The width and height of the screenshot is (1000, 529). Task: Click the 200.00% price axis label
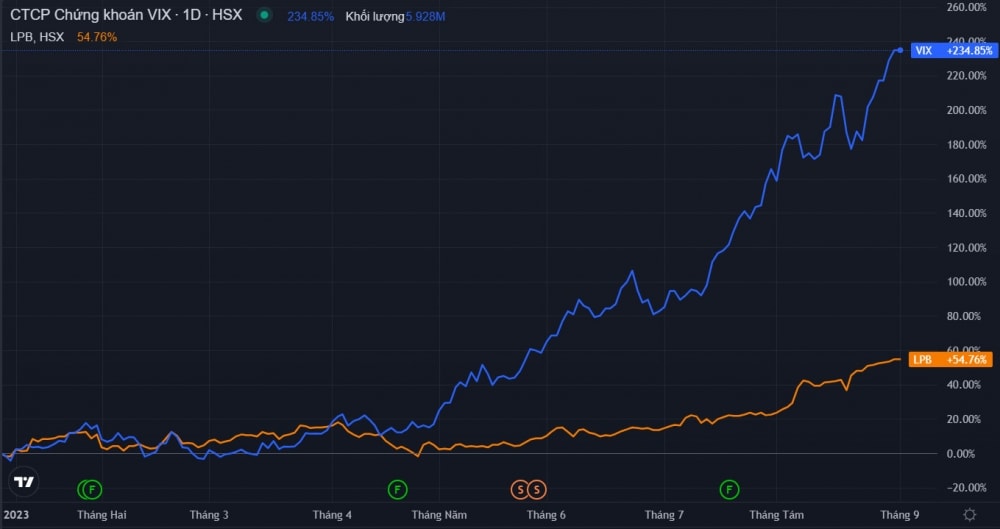[967, 110]
